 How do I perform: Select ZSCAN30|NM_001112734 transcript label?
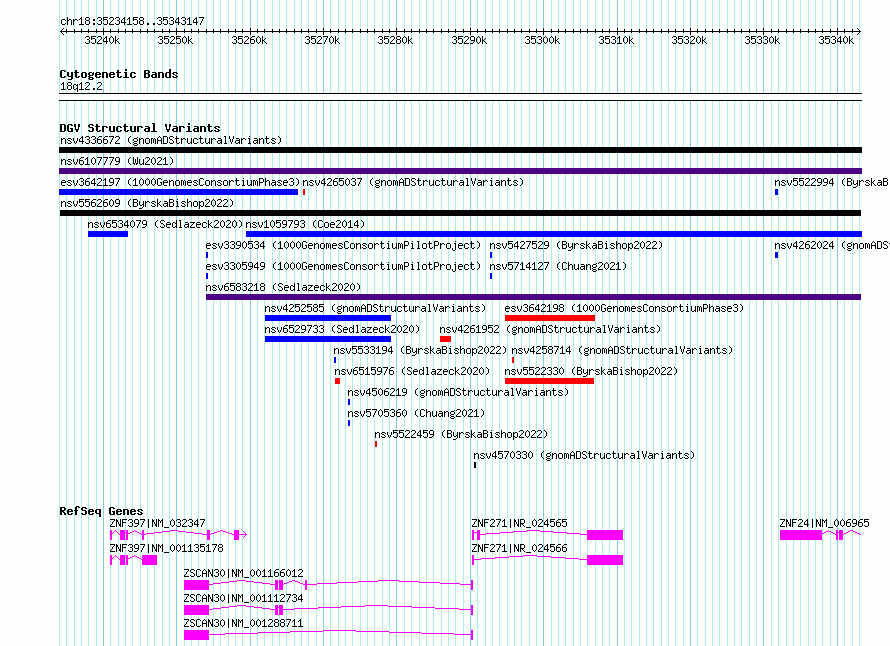244,598
